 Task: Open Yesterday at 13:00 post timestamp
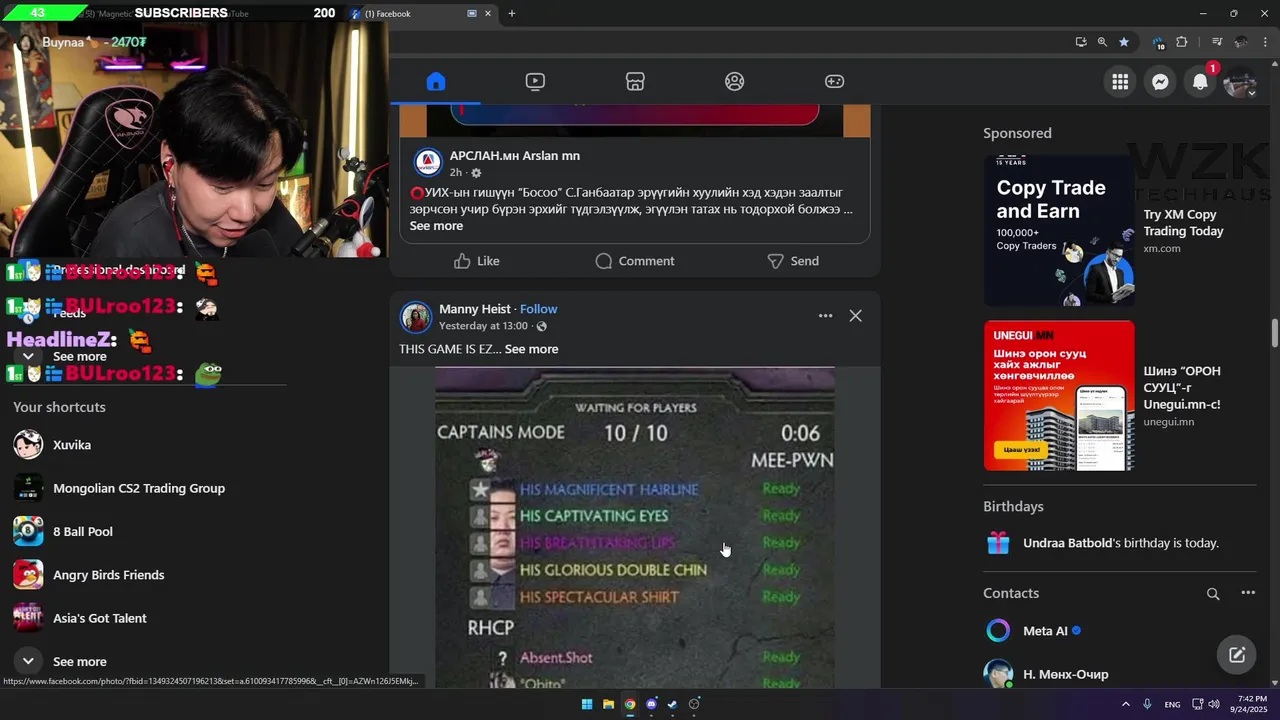[483, 326]
